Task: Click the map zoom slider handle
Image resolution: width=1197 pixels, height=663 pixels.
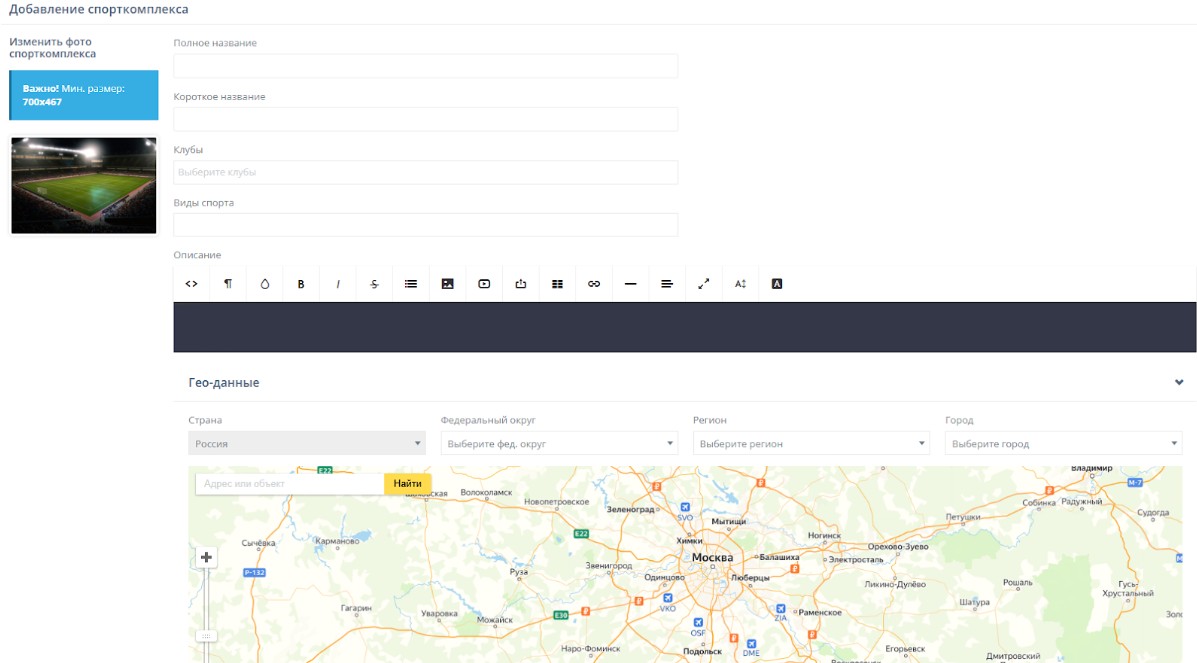Action: click(x=206, y=636)
